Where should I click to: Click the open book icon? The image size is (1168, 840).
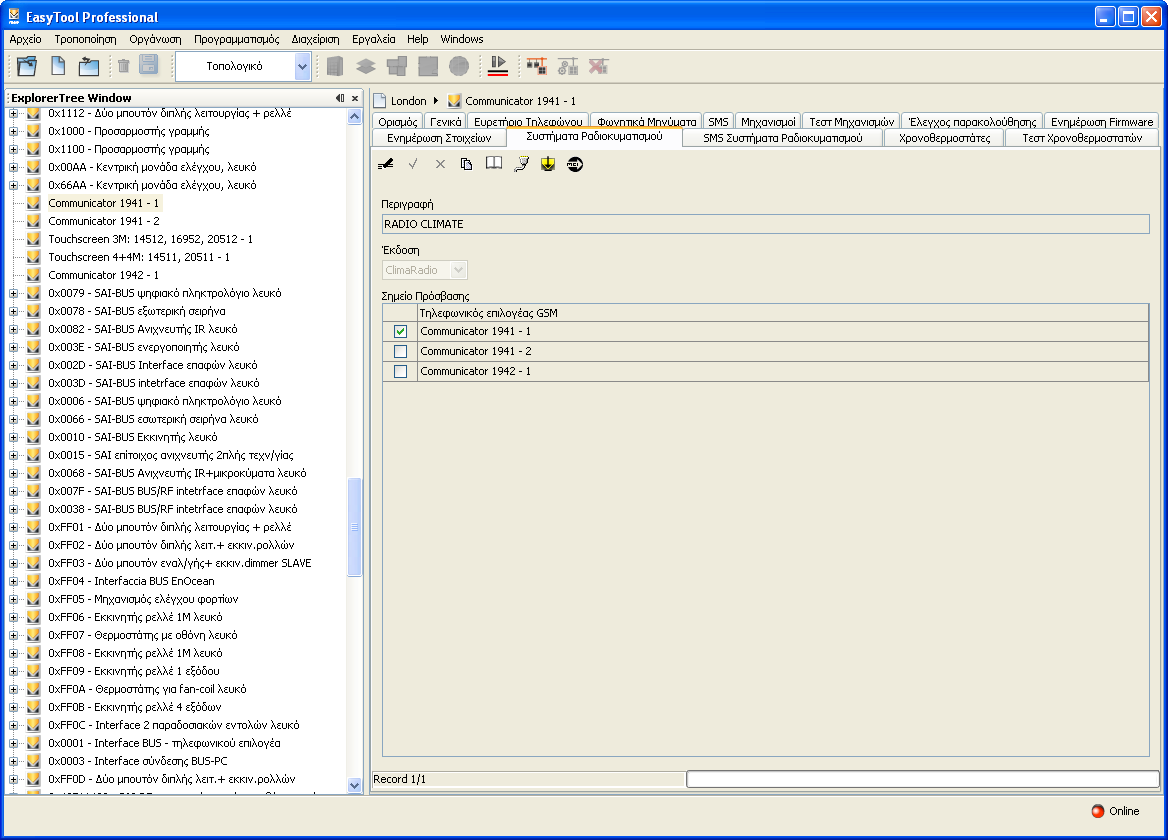(494, 163)
